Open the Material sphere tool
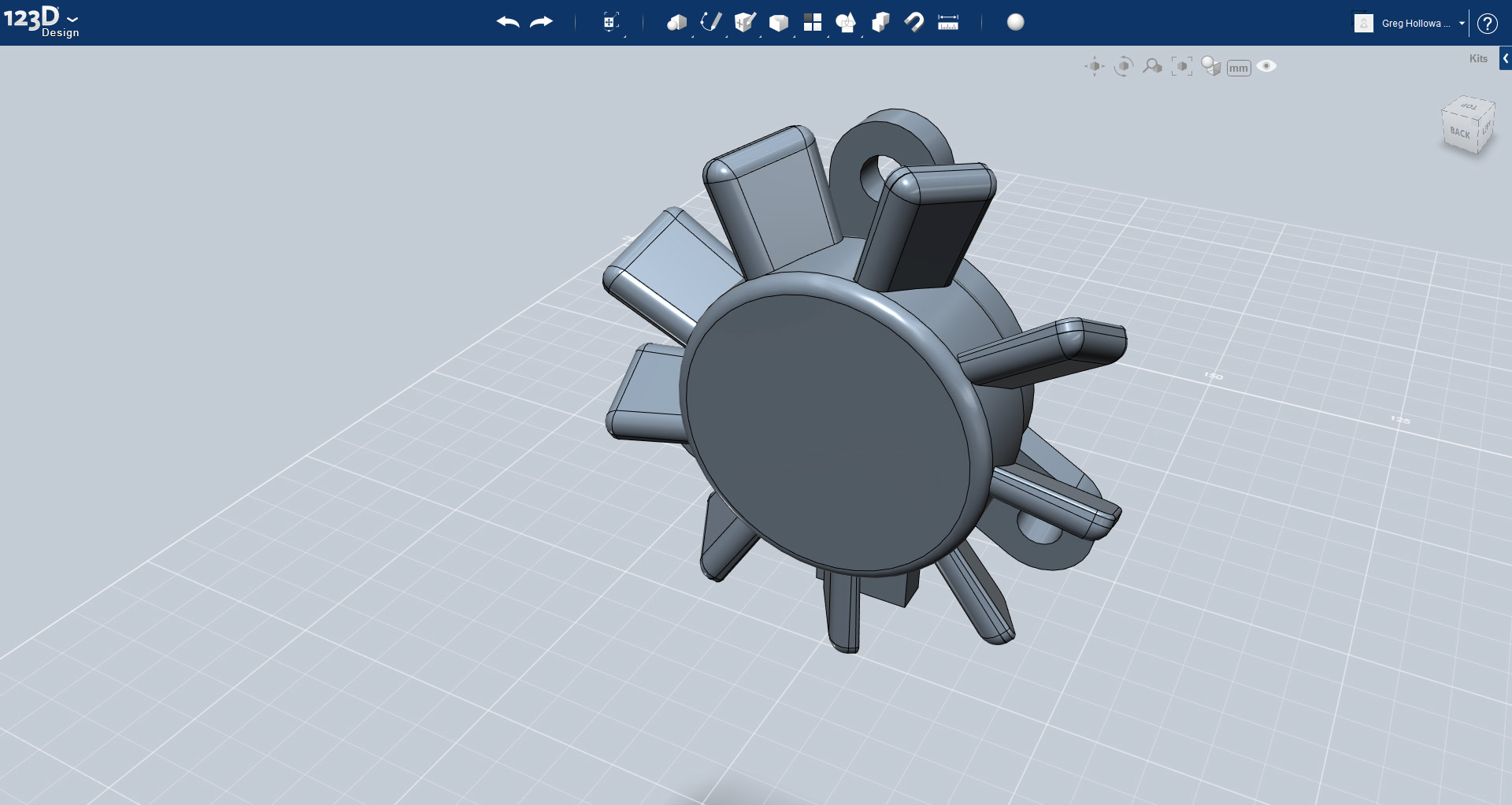The height and width of the screenshot is (805, 1512). pos(1016,22)
